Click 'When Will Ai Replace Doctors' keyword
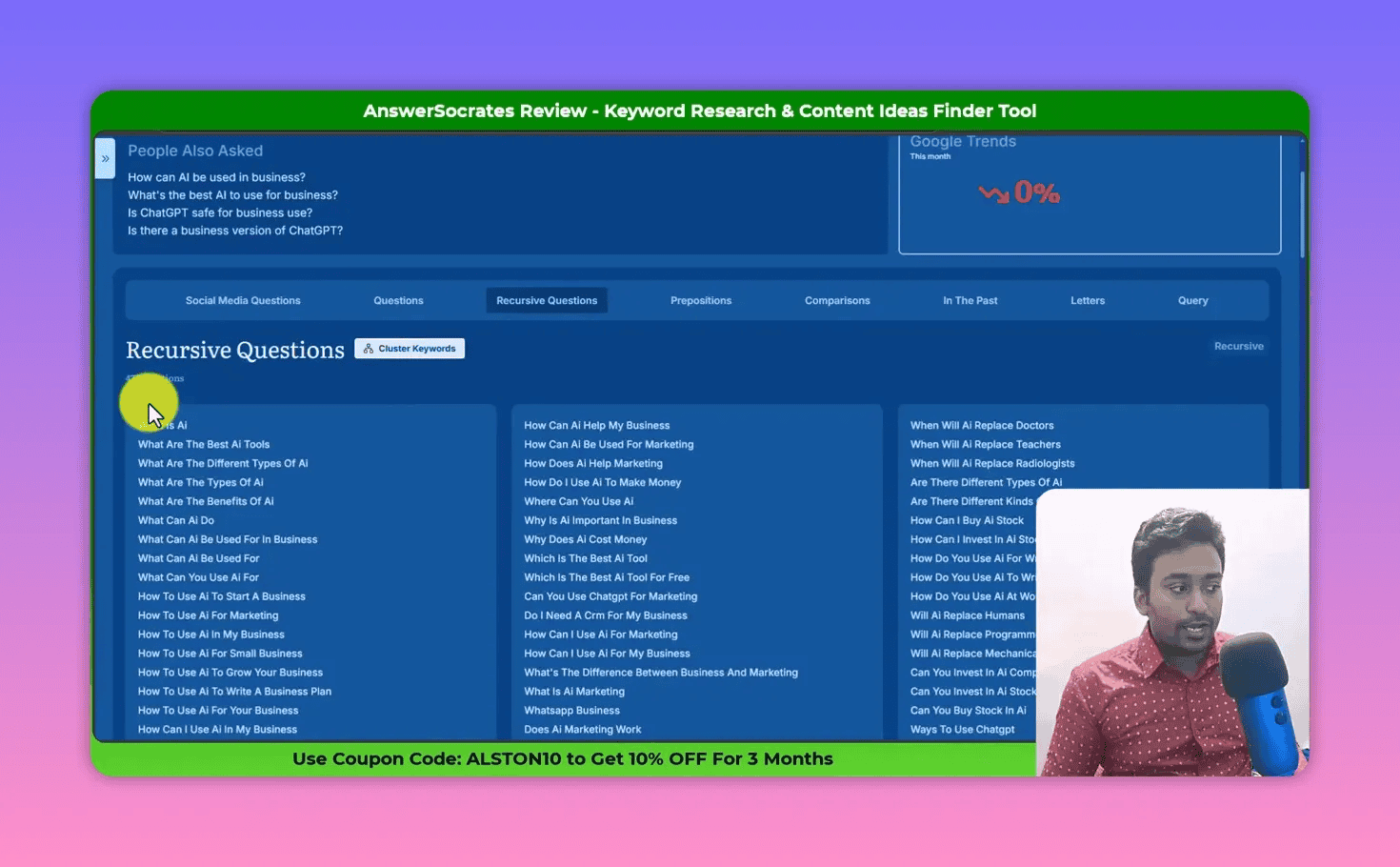Image resolution: width=1400 pixels, height=867 pixels. [x=981, y=426]
